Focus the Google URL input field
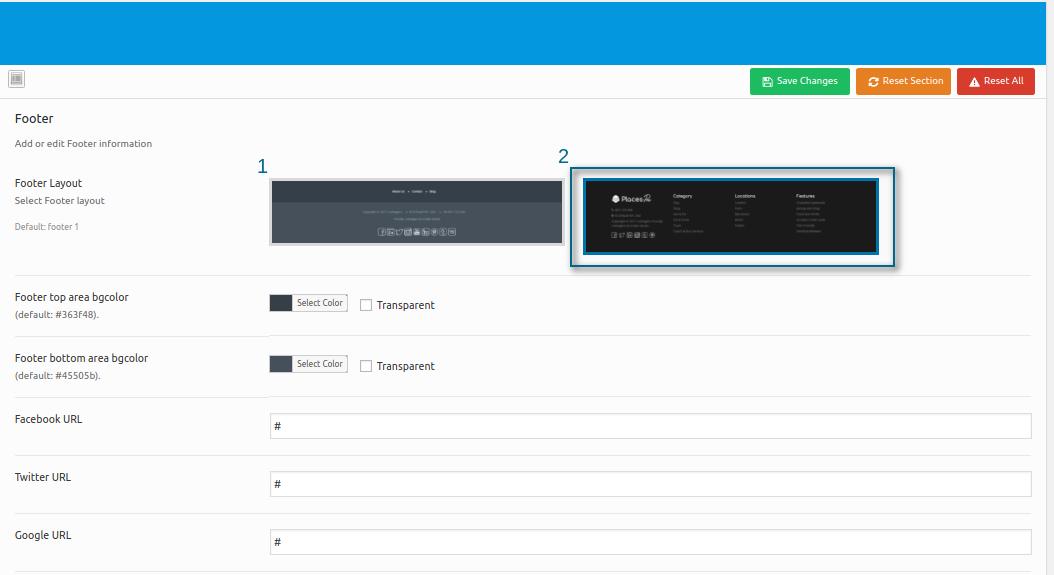The width and height of the screenshot is (1054, 575). pos(651,542)
